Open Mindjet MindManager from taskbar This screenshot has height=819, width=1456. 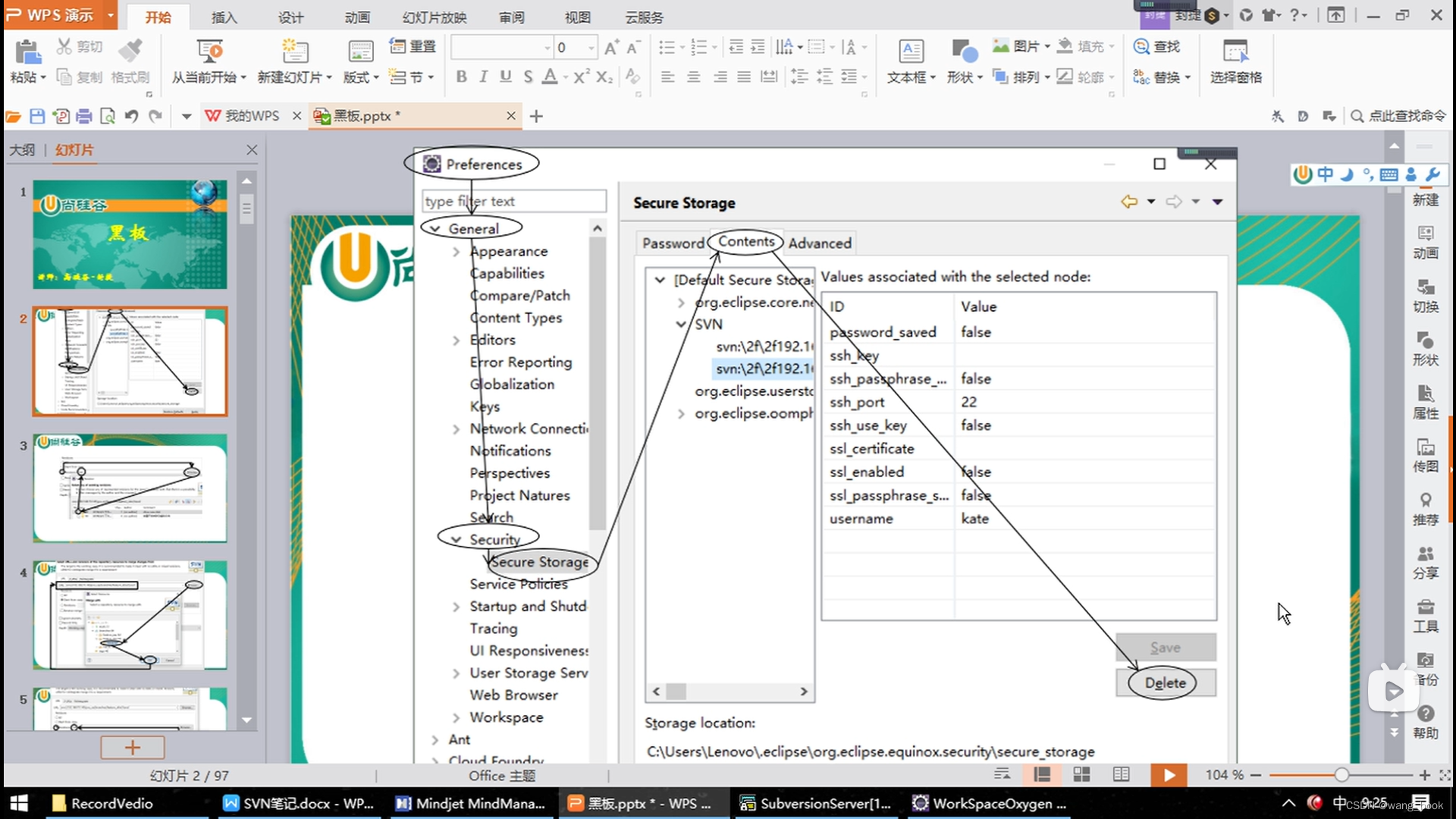pos(471,803)
